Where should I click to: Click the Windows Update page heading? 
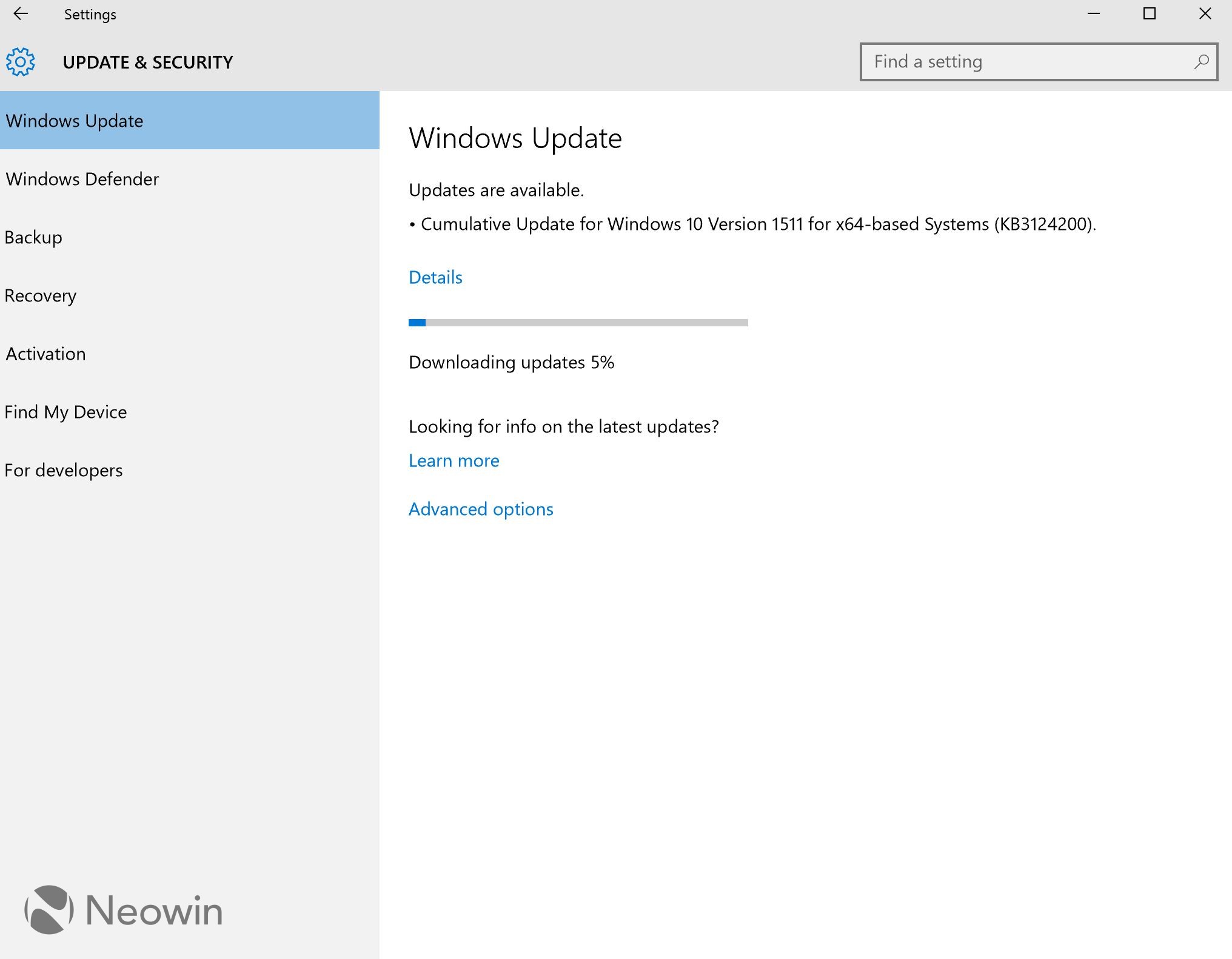click(515, 138)
